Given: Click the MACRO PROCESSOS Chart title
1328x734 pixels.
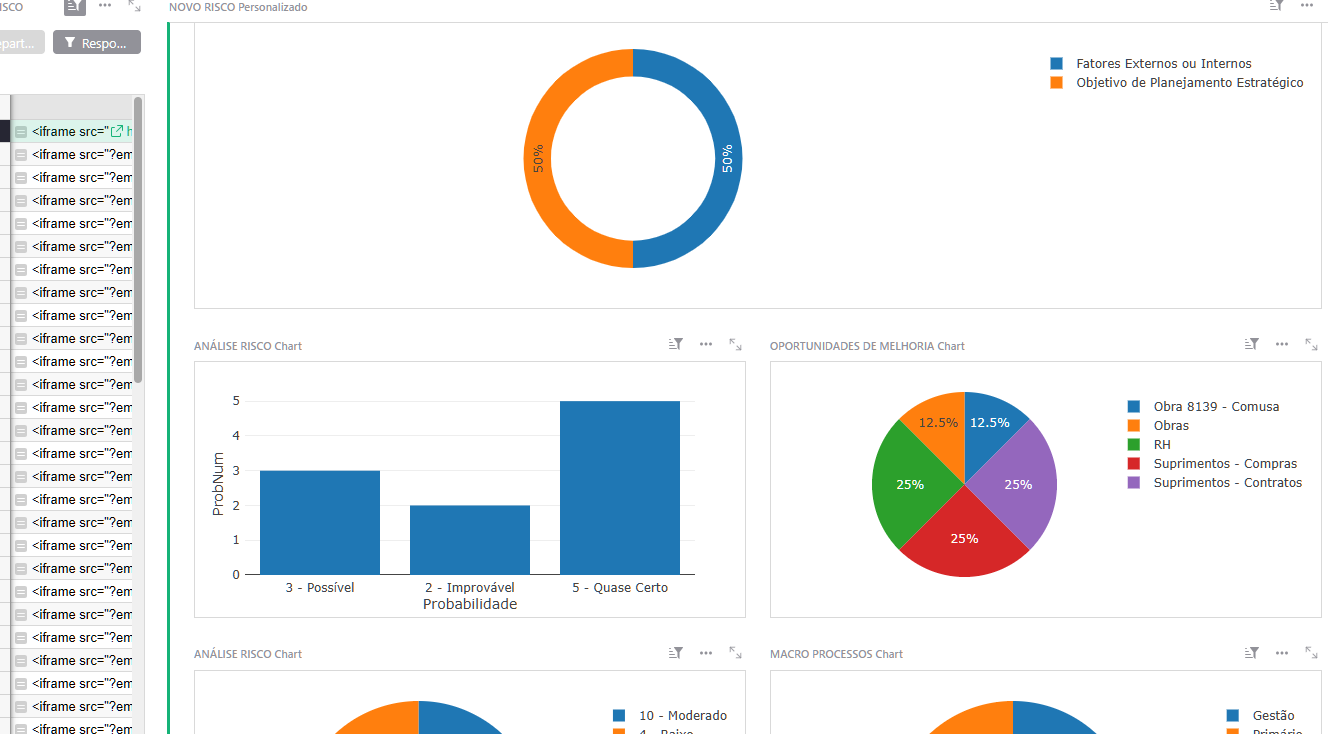Looking at the screenshot, I should click(835, 653).
